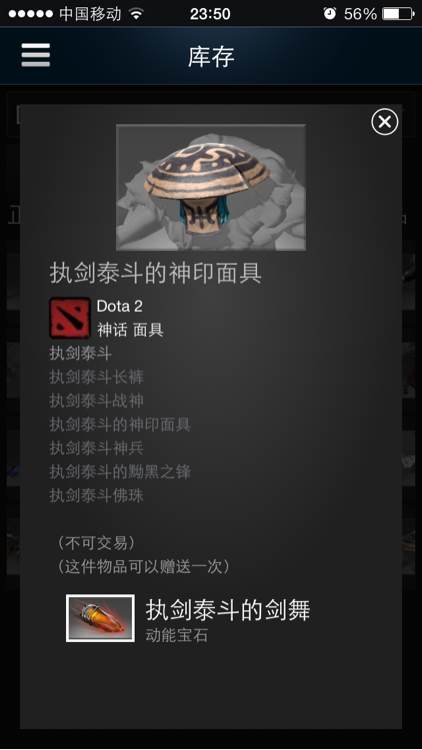Tap the mushroom-shaped mask item image
This screenshot has height=750, width=422.
coord(211,187)
